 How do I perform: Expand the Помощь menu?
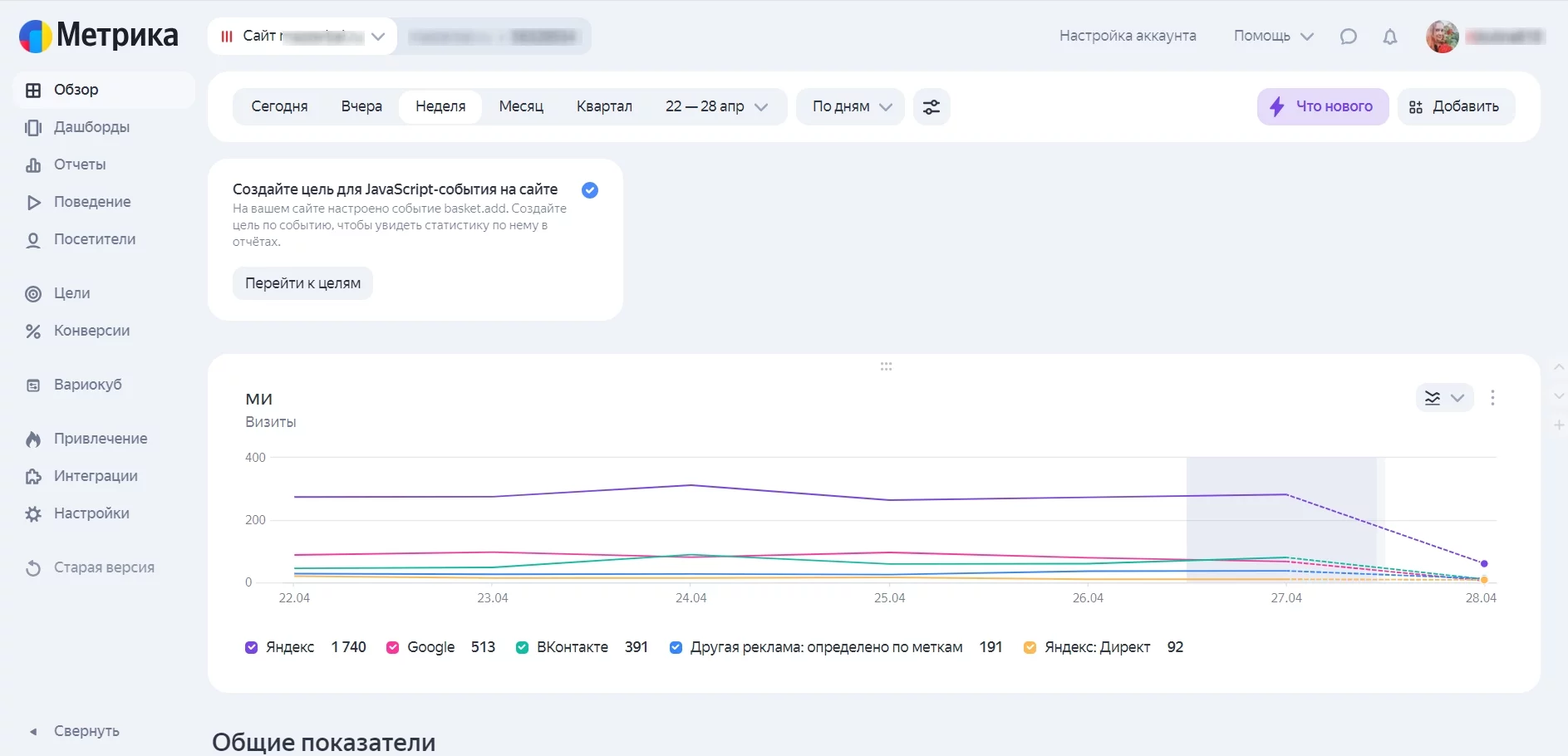pyautogui.click(x=1272, y=37)
